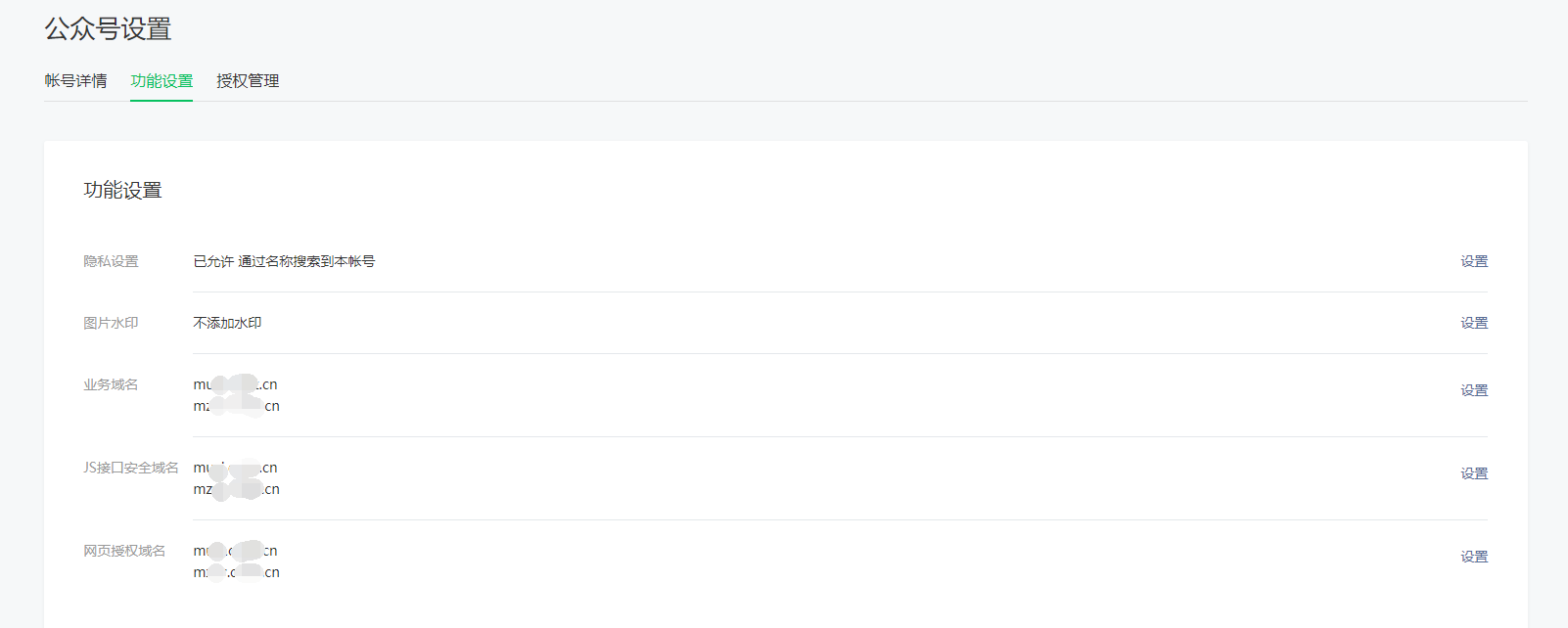Click second domain in JS接口安全域名 row
This screenshot has width=1568, height=628.
point(236,489)
